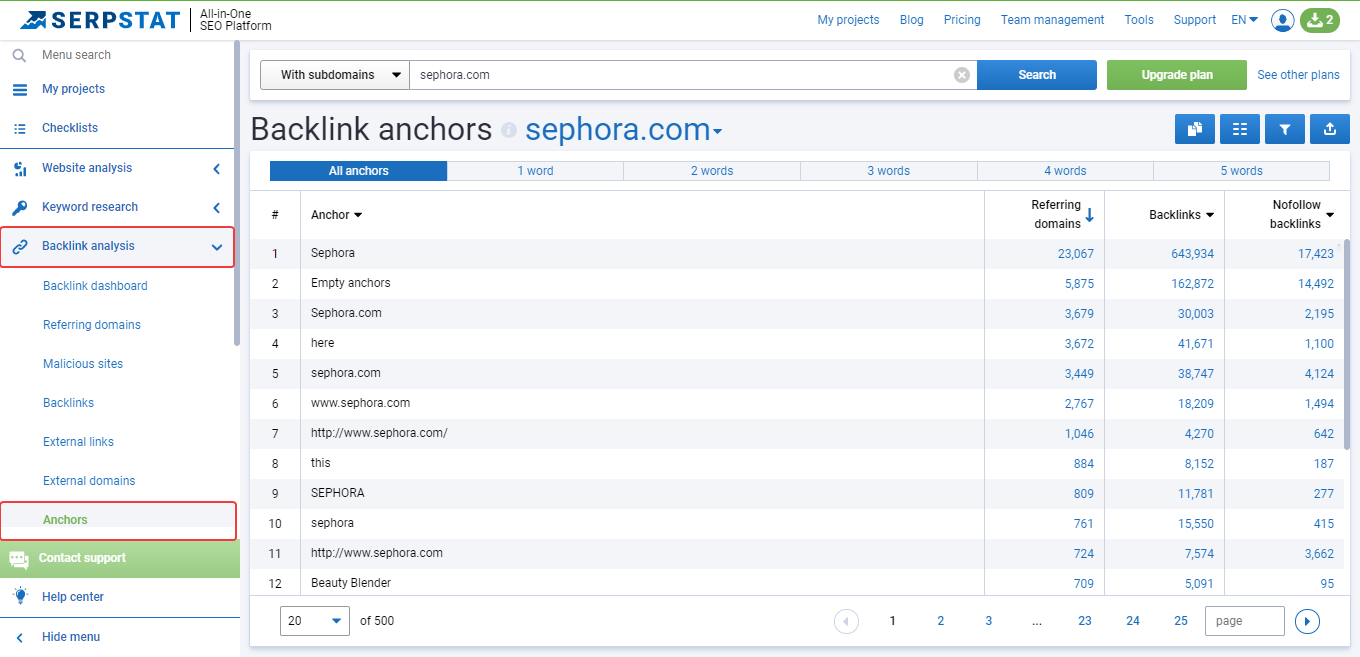Select the 2 words tab
1360x657 pixels.
point(712,171)
